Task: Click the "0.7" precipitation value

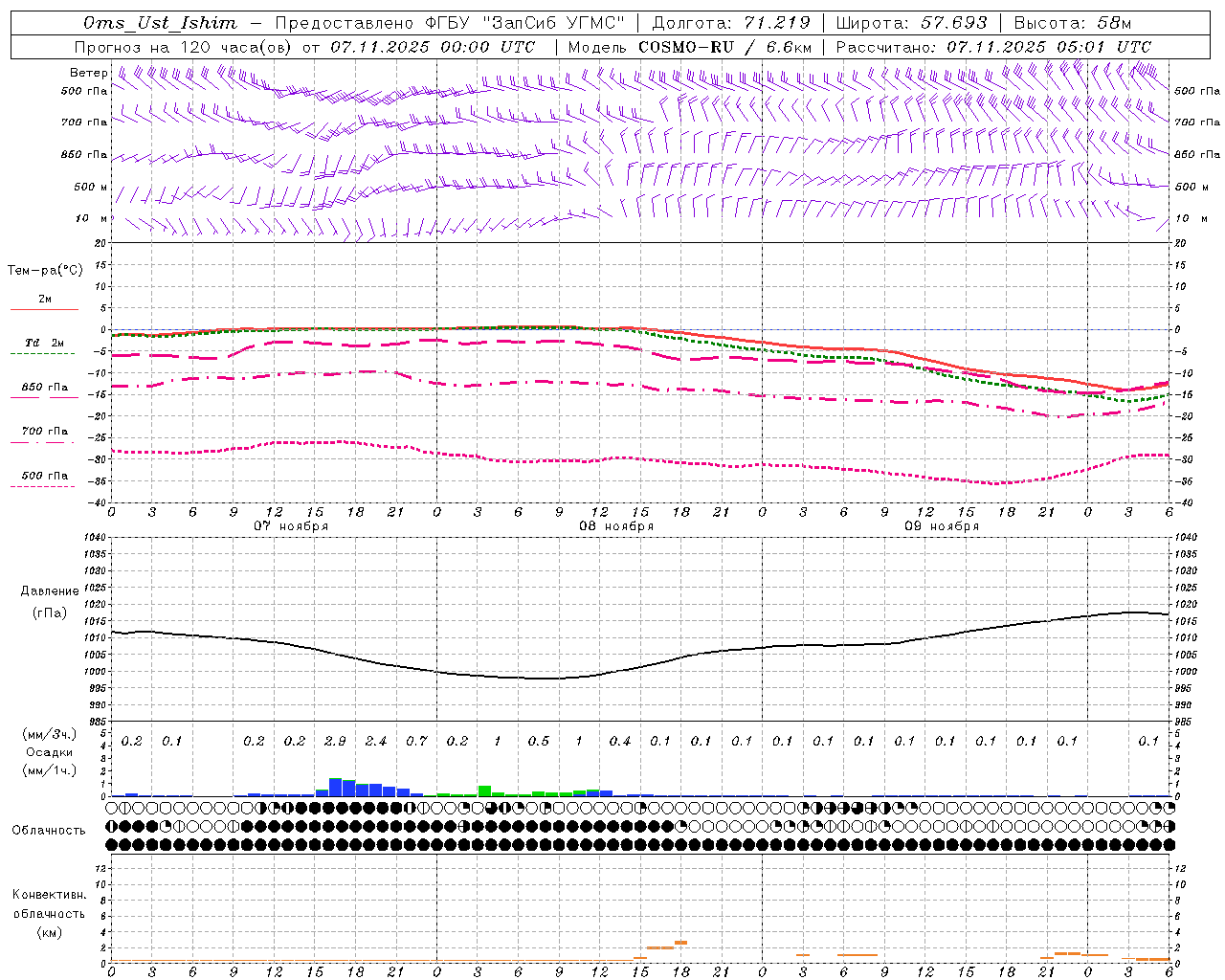Action: pos(416,742)
